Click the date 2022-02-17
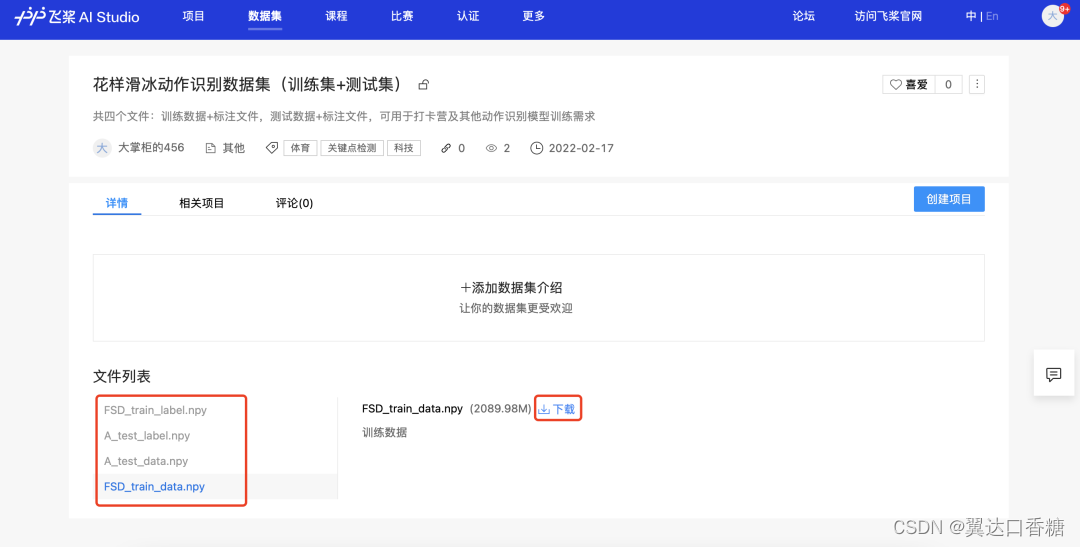Screen dimensions: 1080x547 tap(581, 148)
